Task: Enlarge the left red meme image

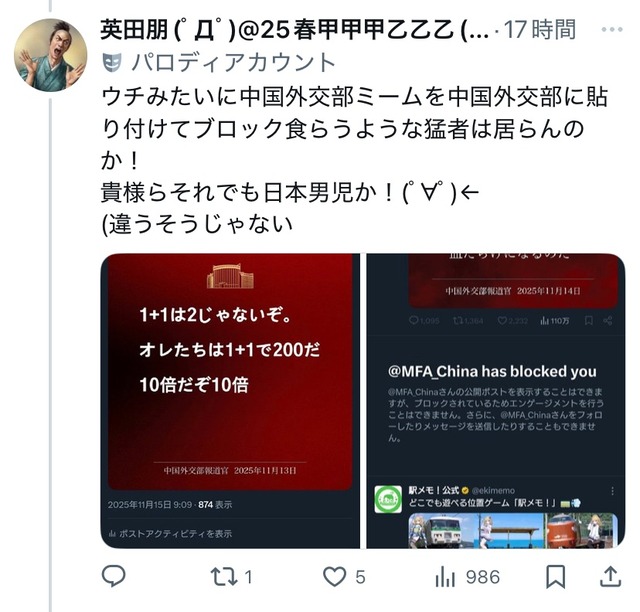Action: 230,401
